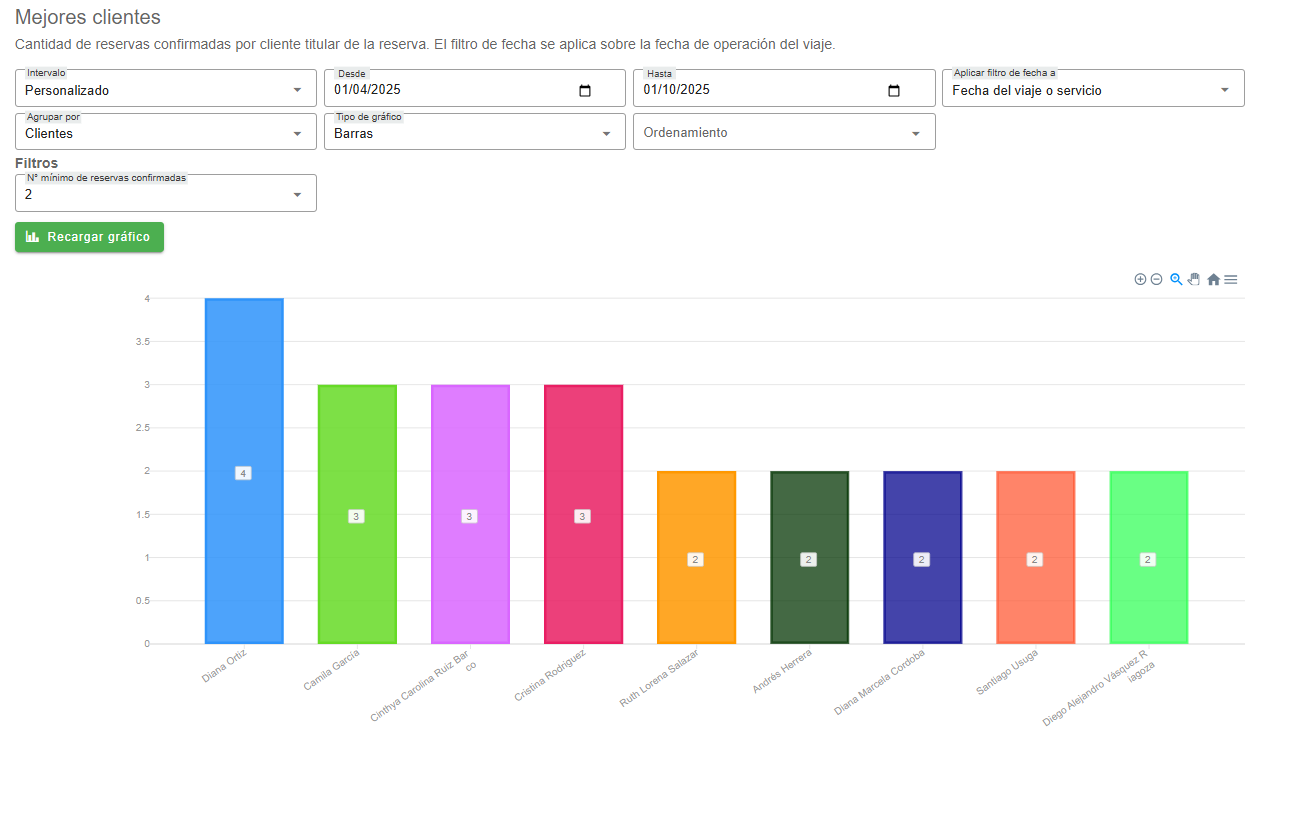Activate the selection zoom magnifier tool
This screenshot has height=823, width=1294.
pyautogui.click(x=1176, y=280)
